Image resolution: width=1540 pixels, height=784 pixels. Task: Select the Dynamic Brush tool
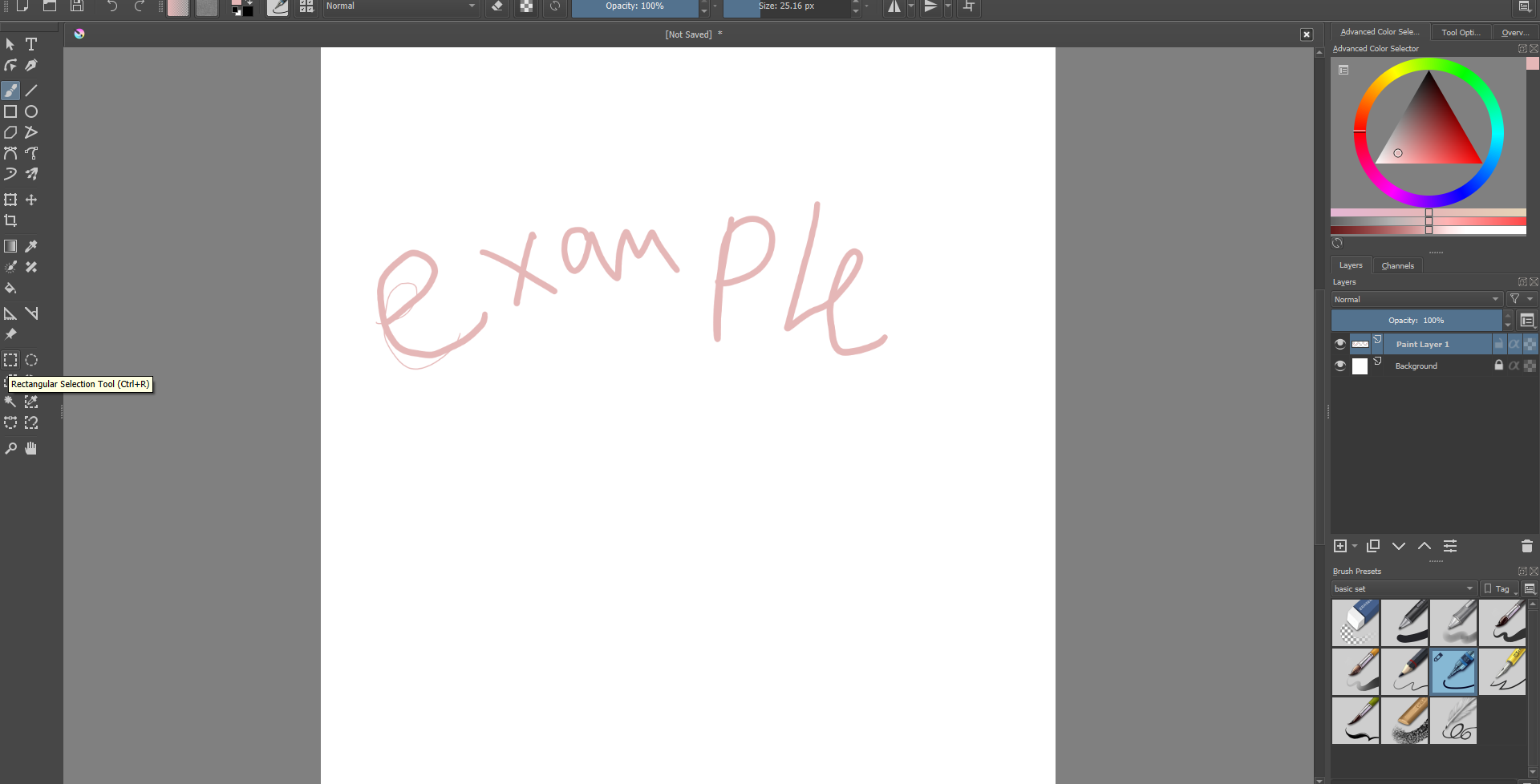[10, 174]
